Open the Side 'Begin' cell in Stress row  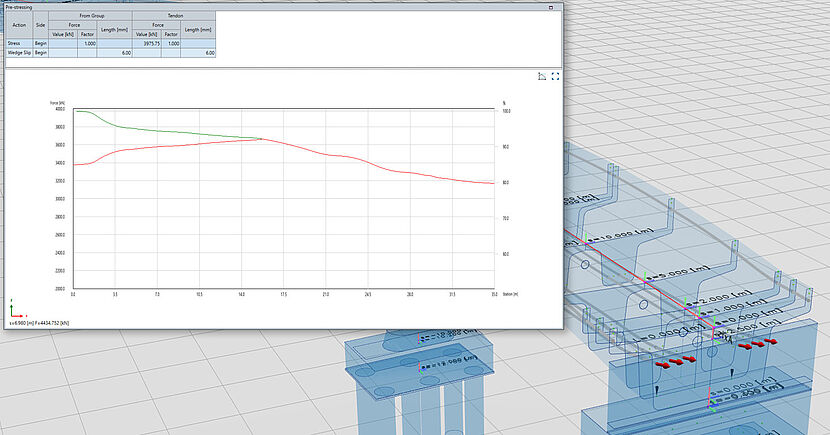[41, 43]
